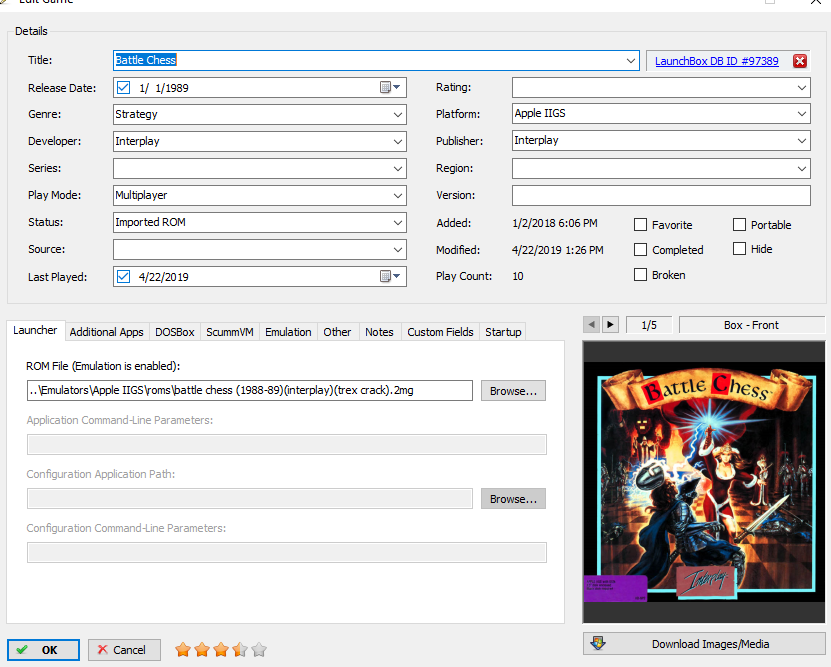The image size is (831, 667).
Task: Switch to the Additional Apps tab
Action: point(107,332)
